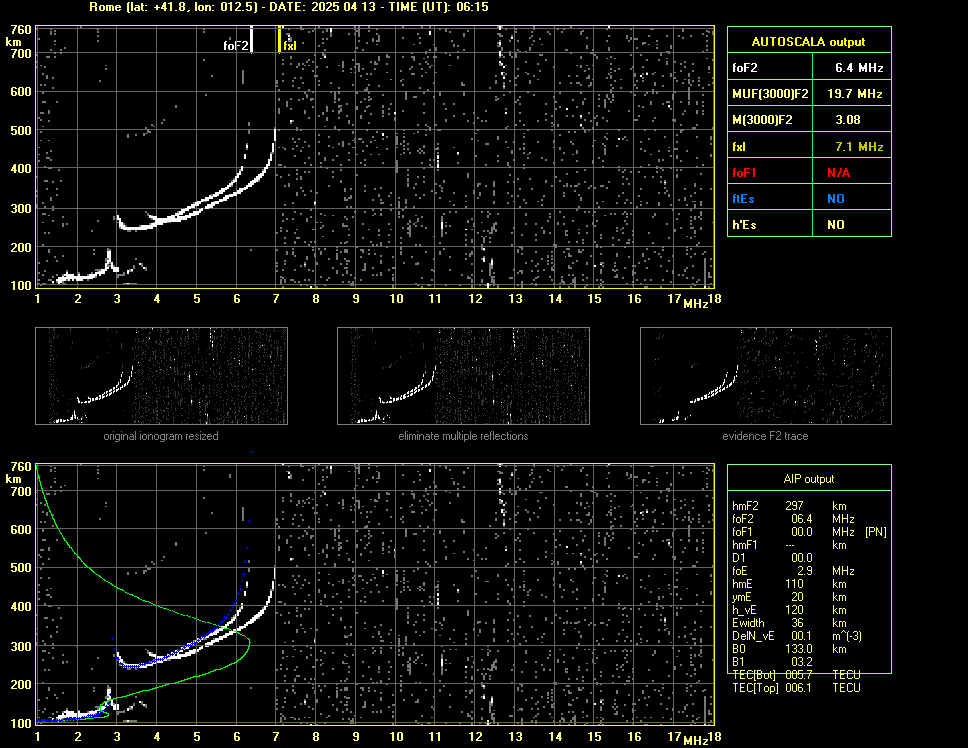
Task: Click the AIP output header
Action: pyautogui.click(x=808, y=479)
